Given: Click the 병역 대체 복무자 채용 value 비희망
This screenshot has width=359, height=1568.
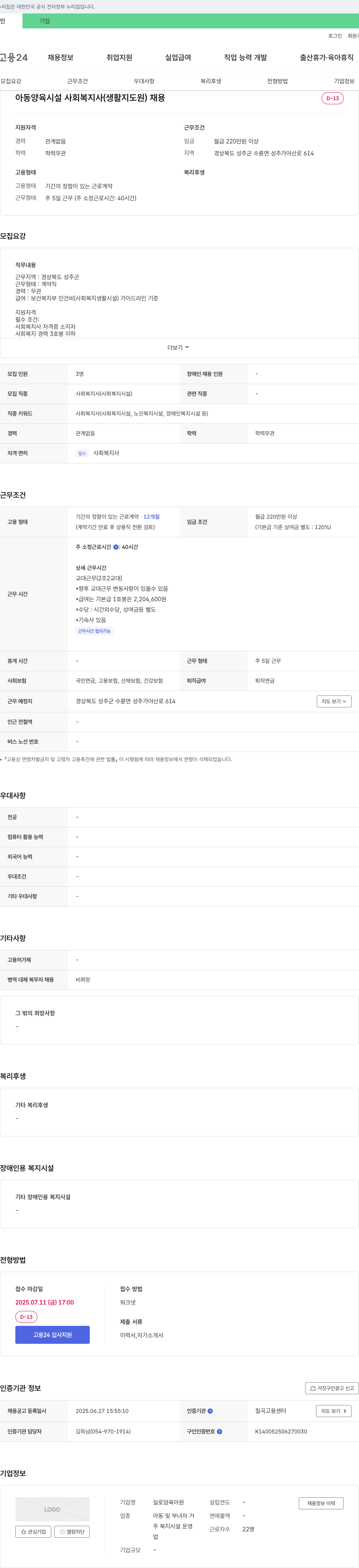Looking at the screenshot, I should click(83, 980).
